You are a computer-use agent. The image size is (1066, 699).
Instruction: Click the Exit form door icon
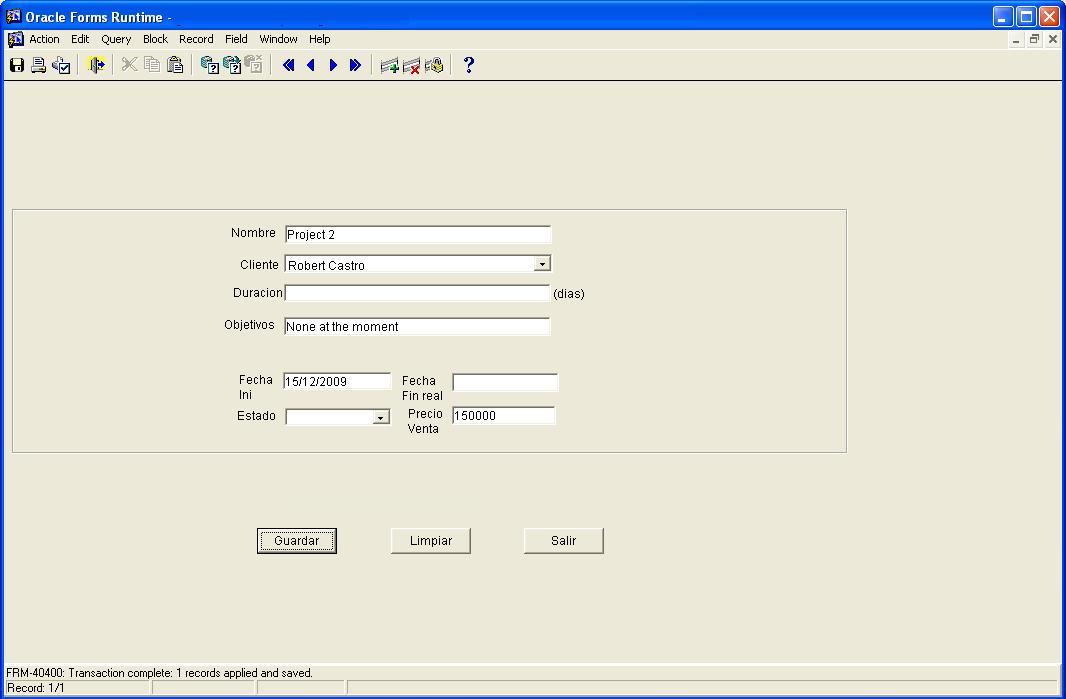[x=96, y=65]
